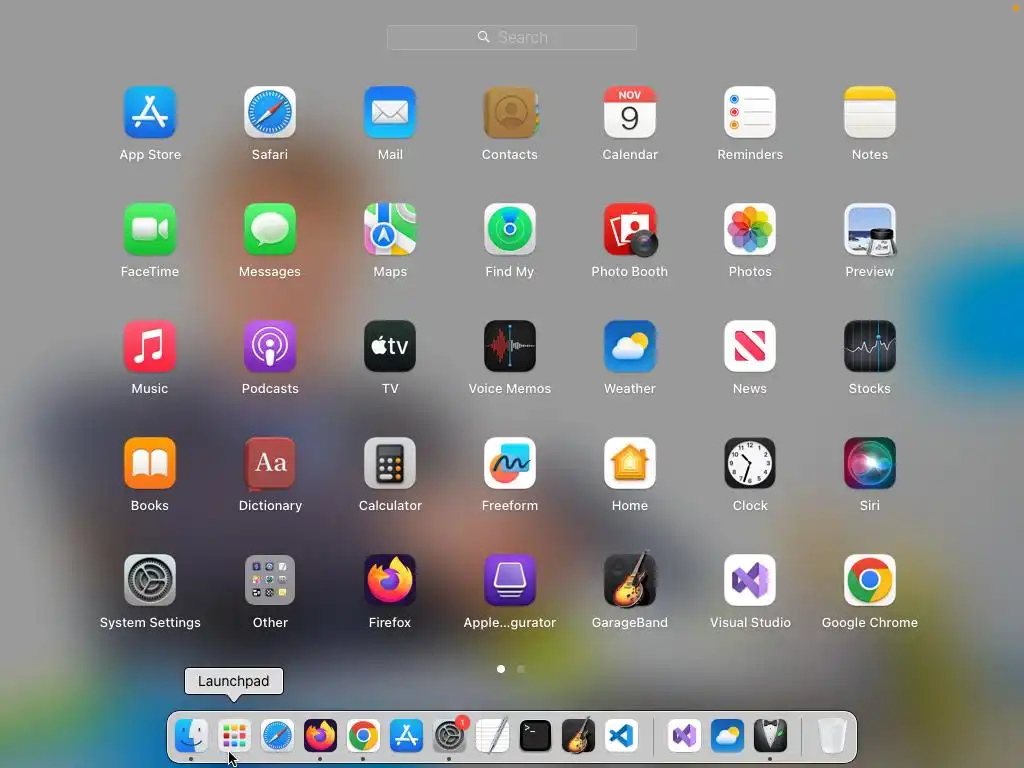The image size is (1024, 768).
Task: Launch the Music app
Action: click(x=150, y=346)
